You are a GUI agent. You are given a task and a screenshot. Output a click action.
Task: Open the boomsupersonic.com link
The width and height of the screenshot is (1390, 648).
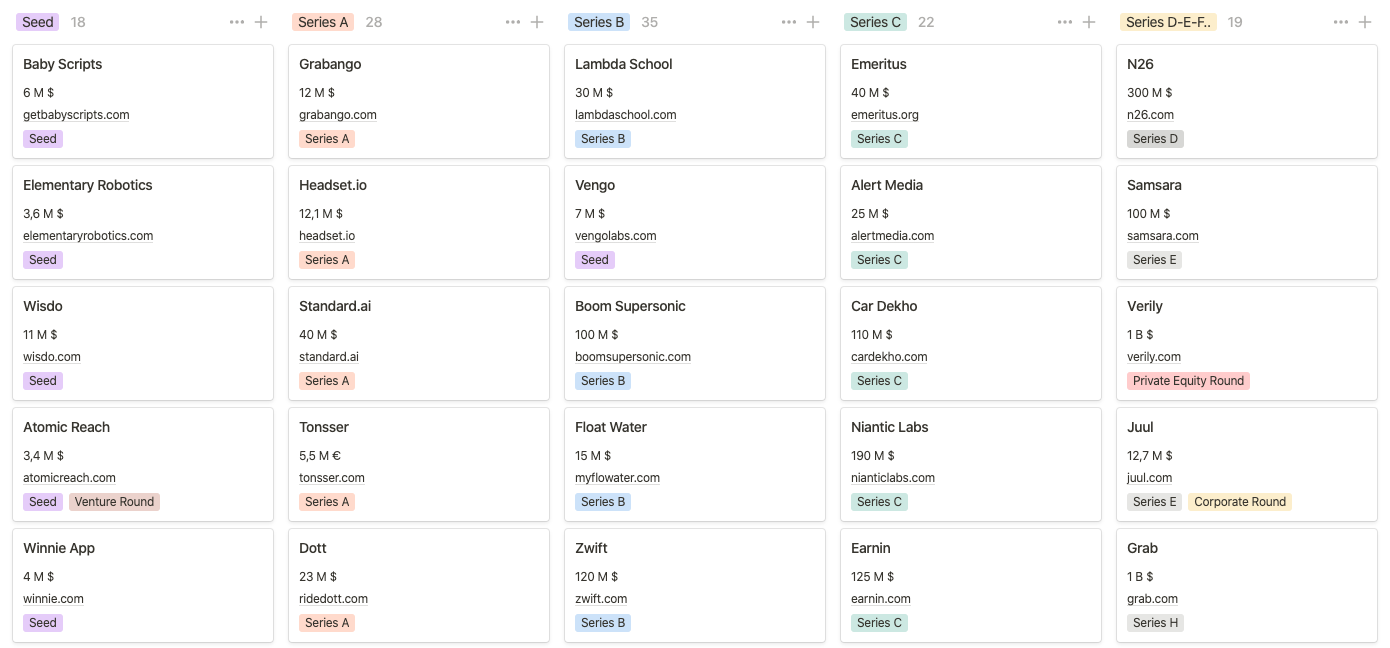click(x=633, y=357)
